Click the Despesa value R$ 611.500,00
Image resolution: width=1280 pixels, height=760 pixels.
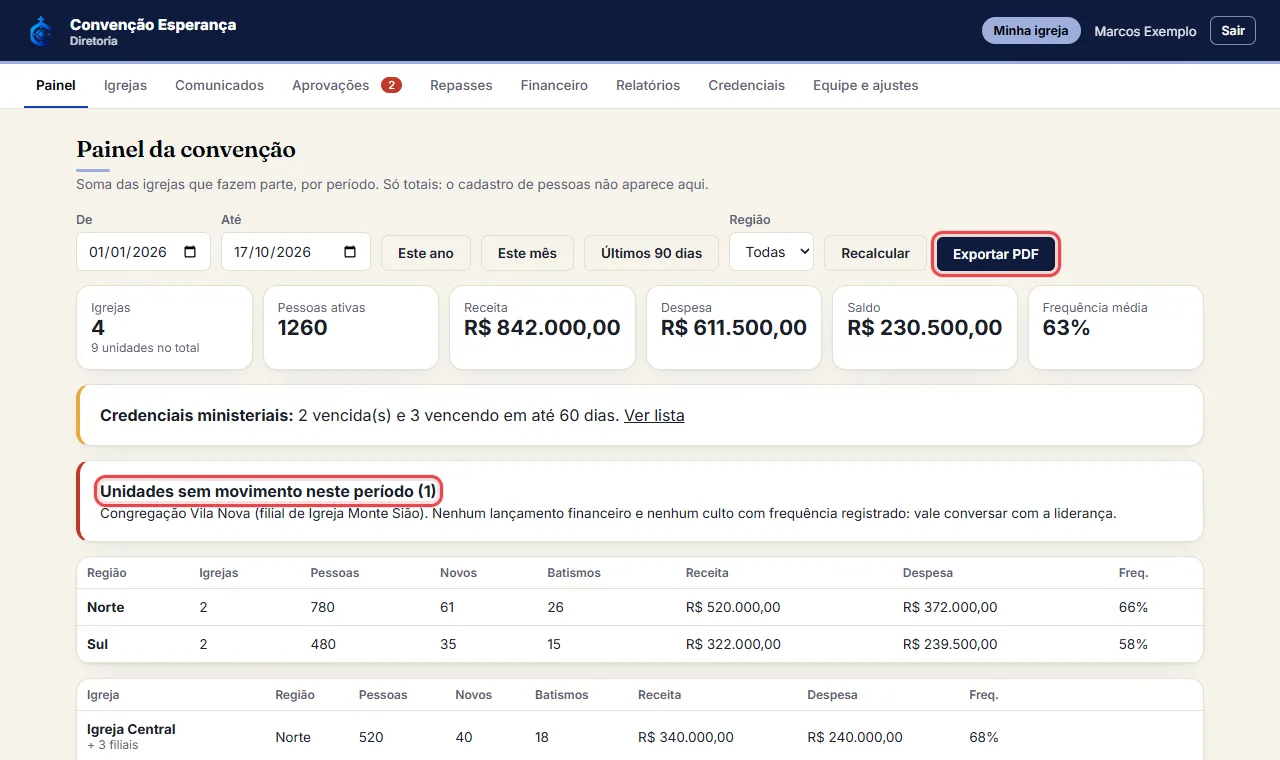click(x=734, y=328)
